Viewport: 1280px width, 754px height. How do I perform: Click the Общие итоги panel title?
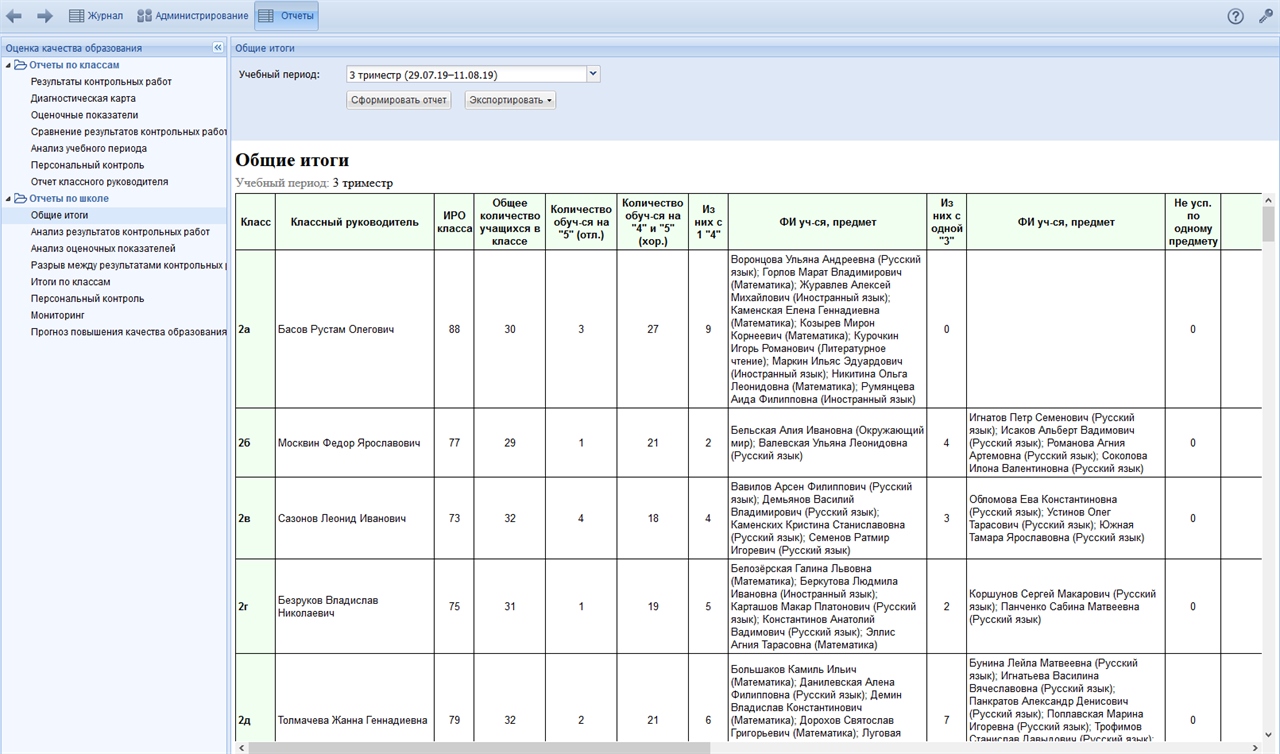tap(265, 48)
